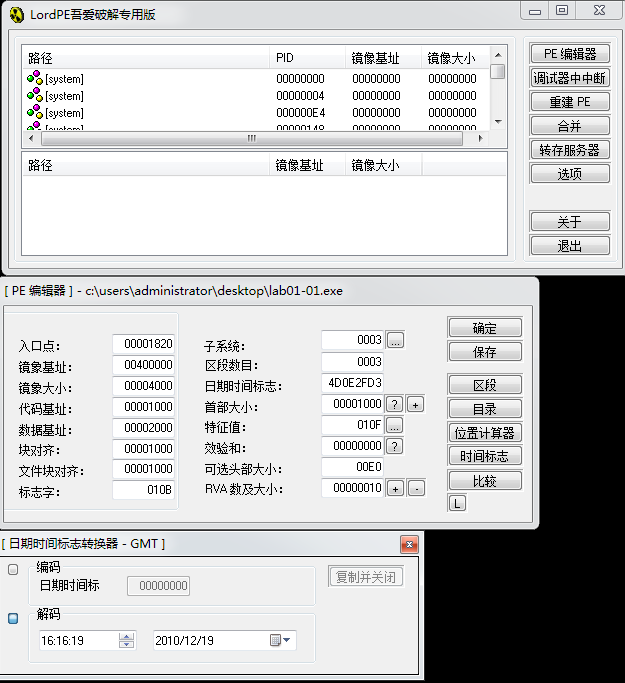Click the 关于 button
625x683 pixels.
click(x=570, y=222)
